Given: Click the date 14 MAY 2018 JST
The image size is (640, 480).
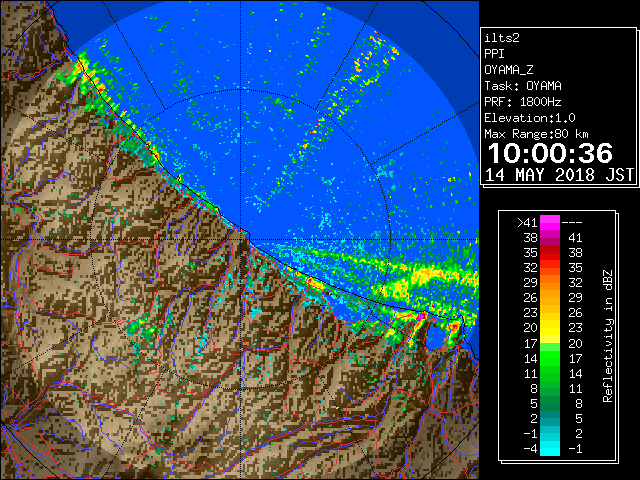Looking at the screenshot, I should click(560, 175).
